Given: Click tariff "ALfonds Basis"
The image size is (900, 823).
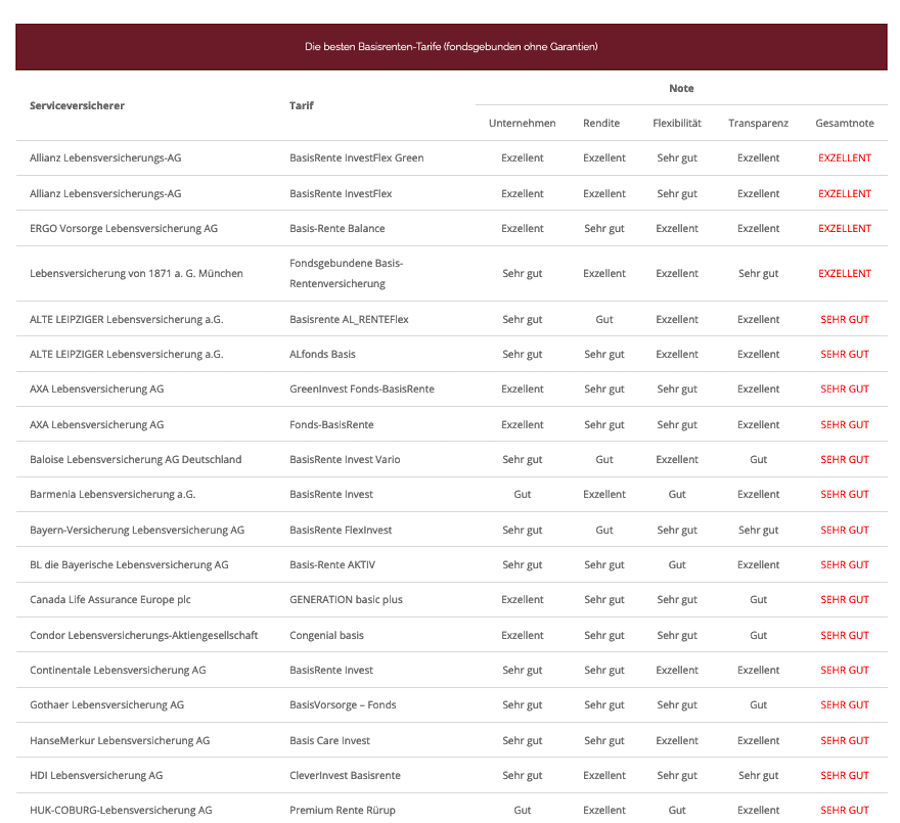Looking at the screenshot, I should pyautogui.click(x=323, y=355).
